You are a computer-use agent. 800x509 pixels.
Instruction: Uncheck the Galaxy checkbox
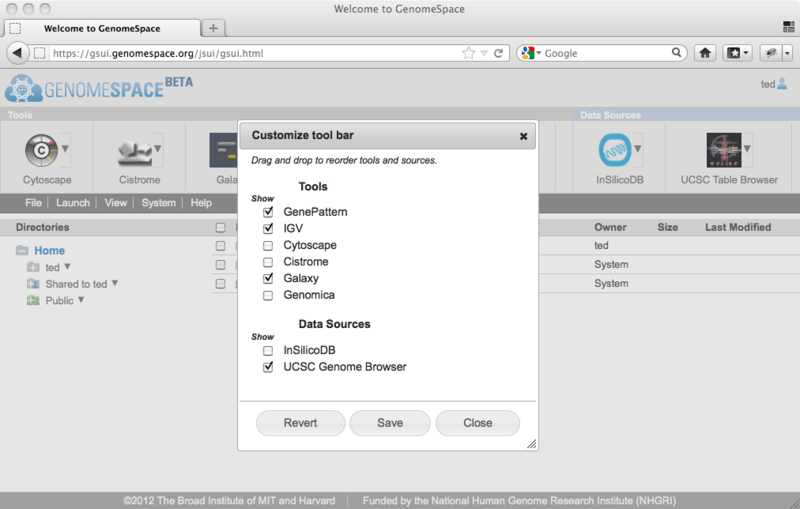coord(268,278)
